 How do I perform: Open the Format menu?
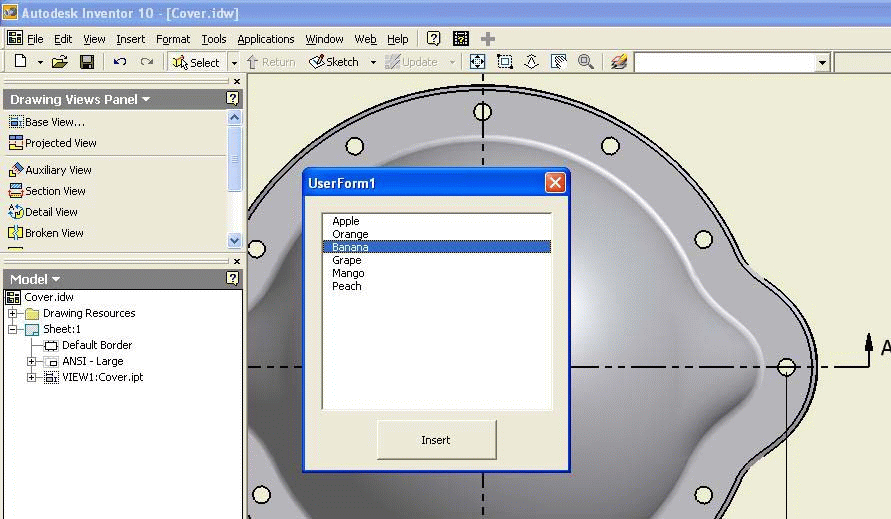click(x=173, y=39)
